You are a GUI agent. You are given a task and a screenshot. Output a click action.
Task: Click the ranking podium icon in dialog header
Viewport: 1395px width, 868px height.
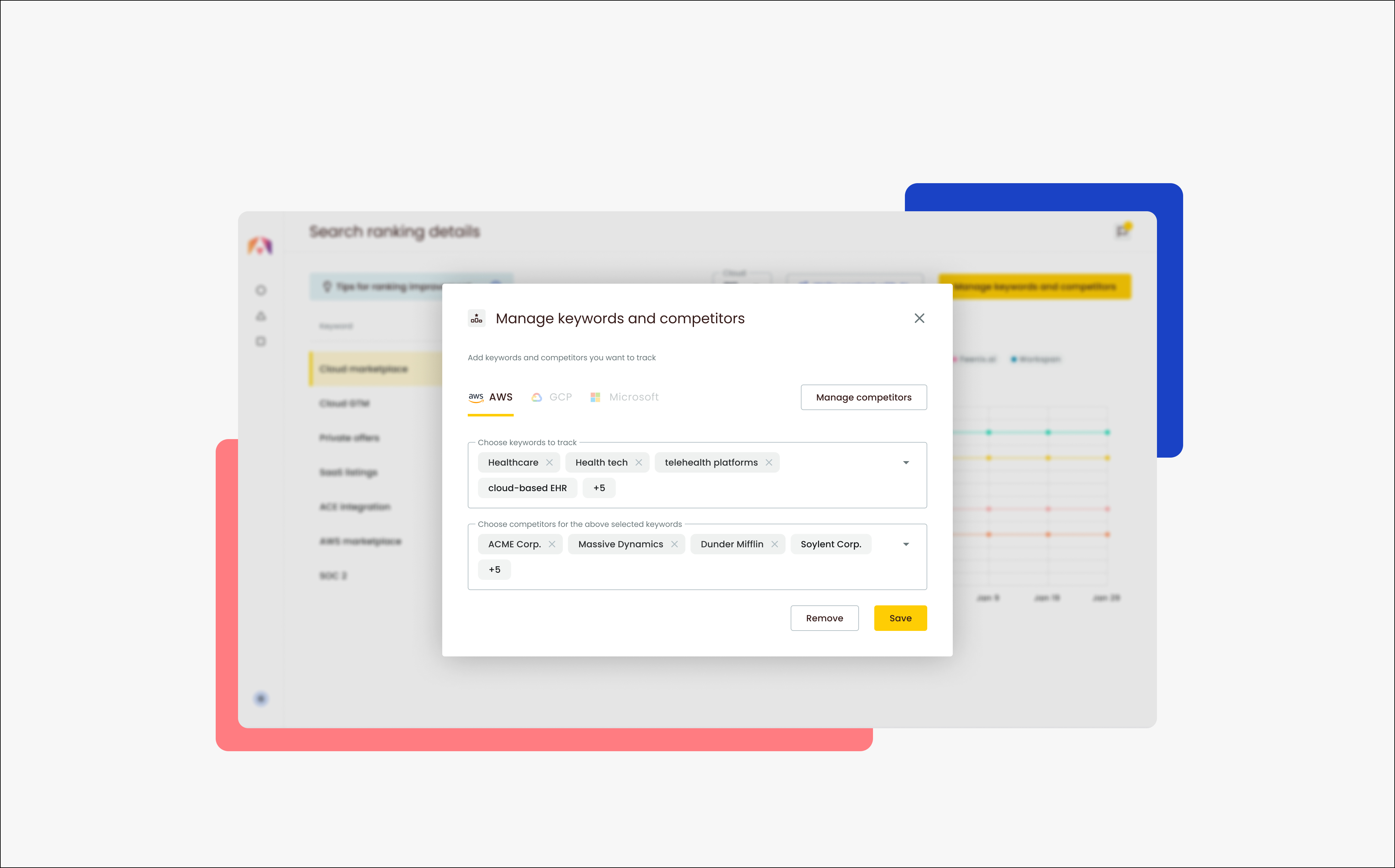[476, 318]
